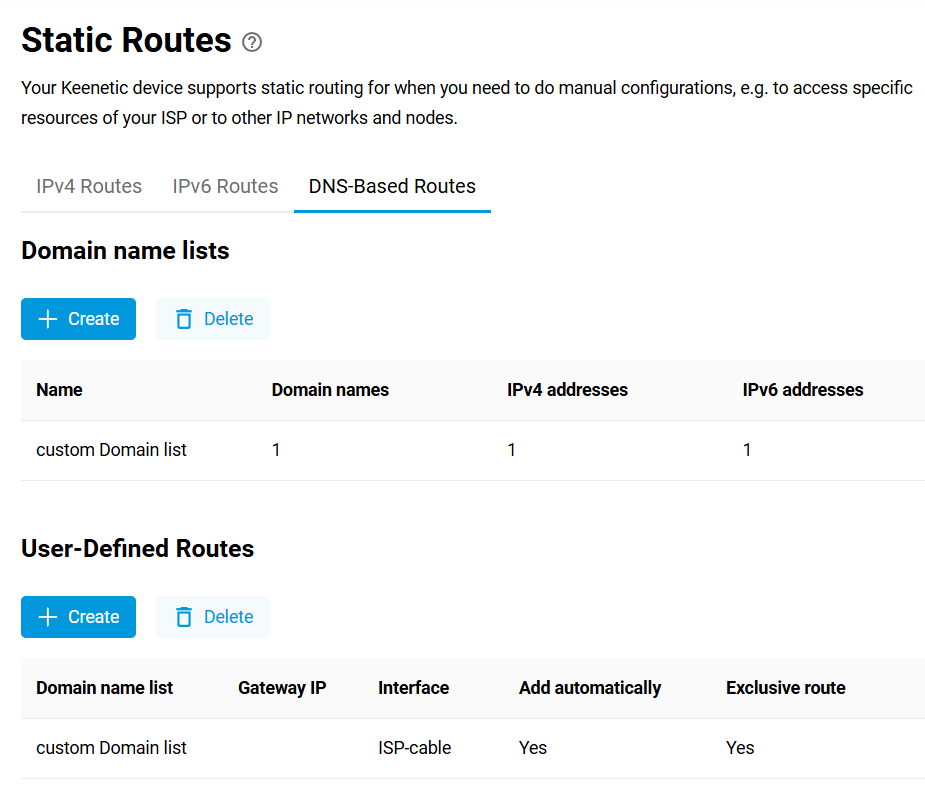Click the IPv6 addresses column header

pos(803,390)
